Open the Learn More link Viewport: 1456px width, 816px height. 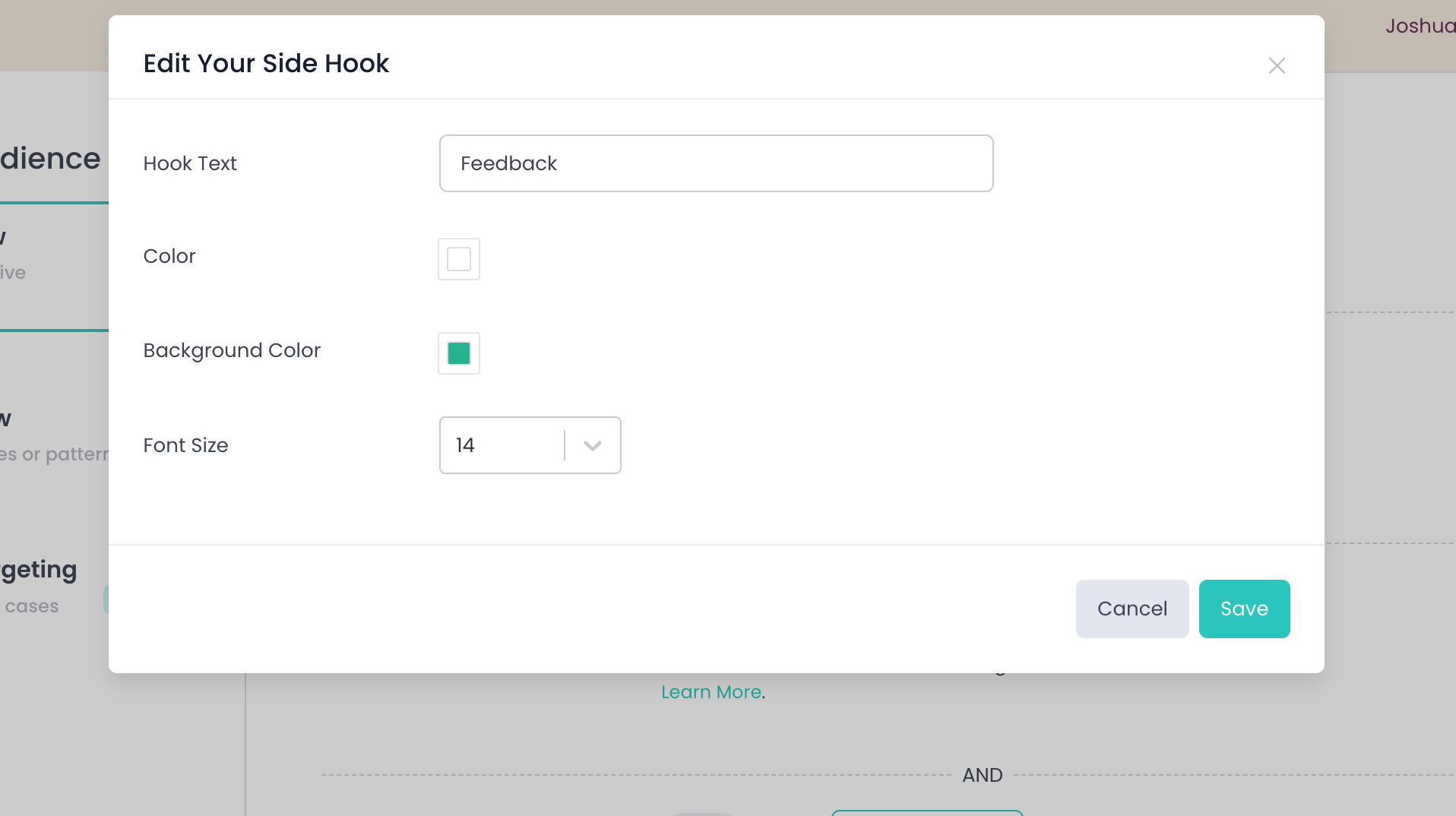point(711,692)
